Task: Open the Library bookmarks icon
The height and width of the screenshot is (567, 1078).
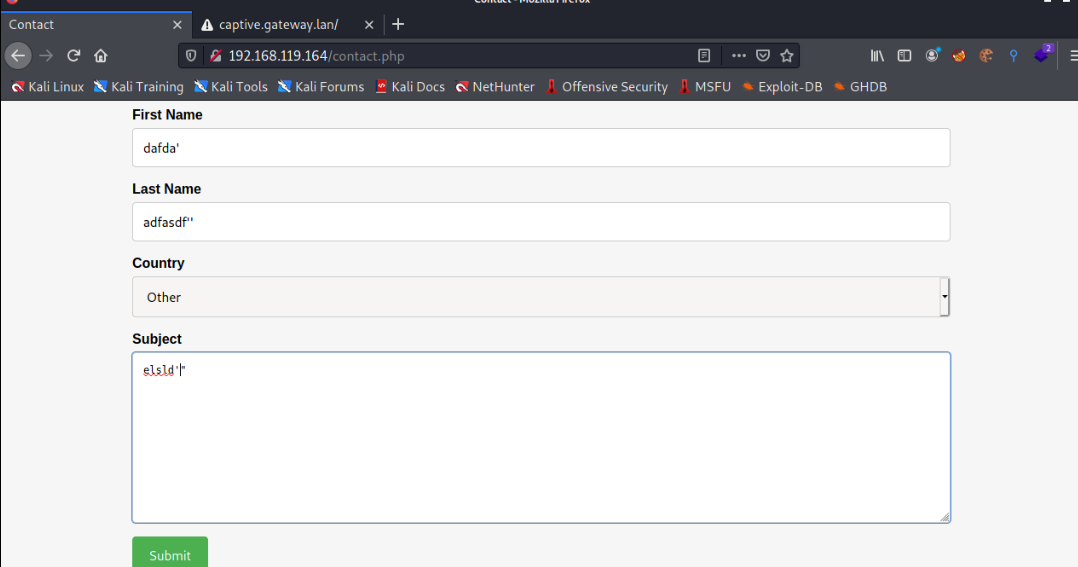Action: 877,56
